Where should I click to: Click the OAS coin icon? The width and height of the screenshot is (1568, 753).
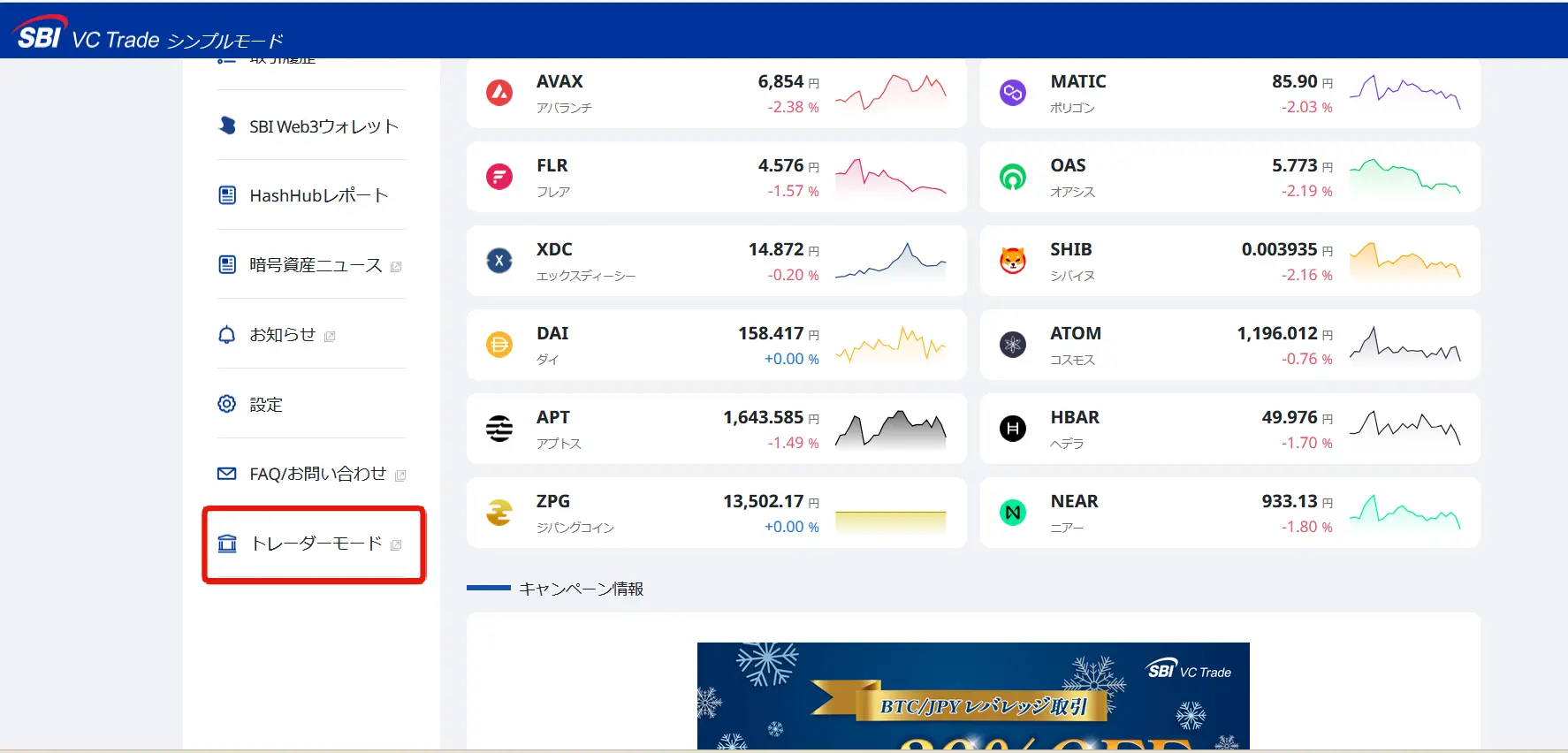tap(1013, 177)
